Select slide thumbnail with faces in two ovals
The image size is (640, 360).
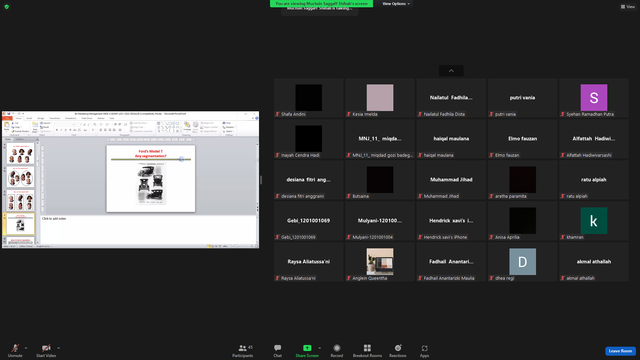tap(20, 177)
